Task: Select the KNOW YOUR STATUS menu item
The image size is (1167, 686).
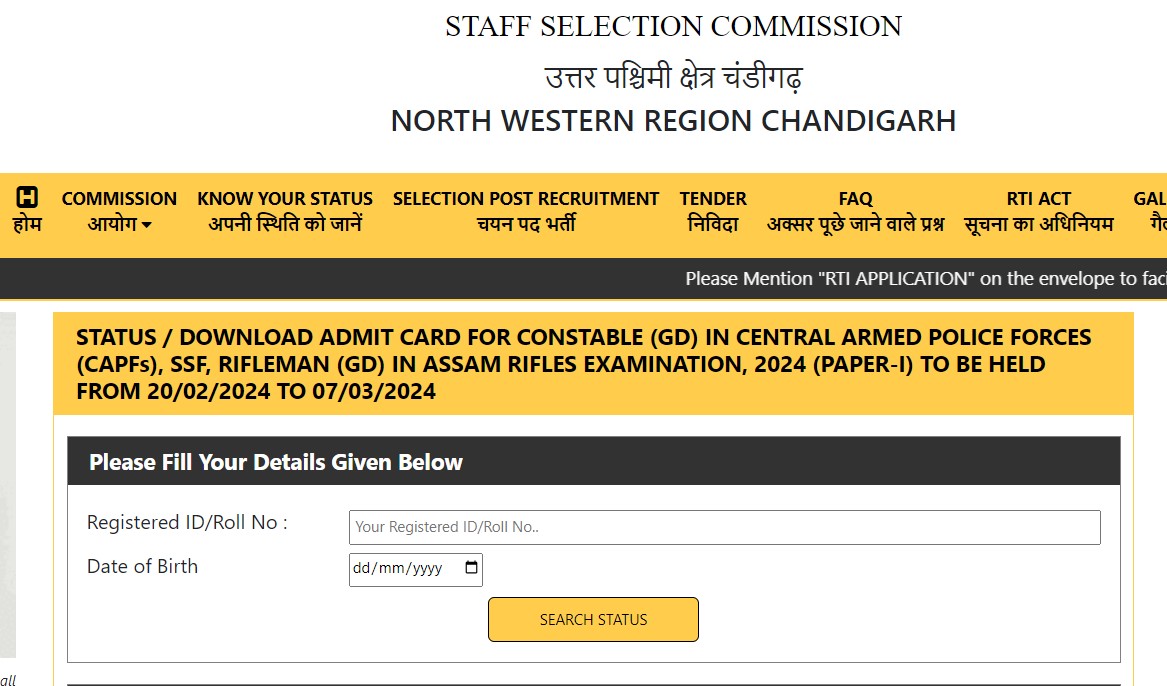Action: (x=284, y=199)
